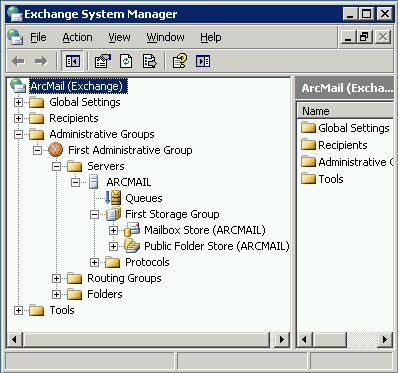Screen dimensions: 398x373
Task: Toggle the Show/Hide Action Pane icon
Action: 203,61
